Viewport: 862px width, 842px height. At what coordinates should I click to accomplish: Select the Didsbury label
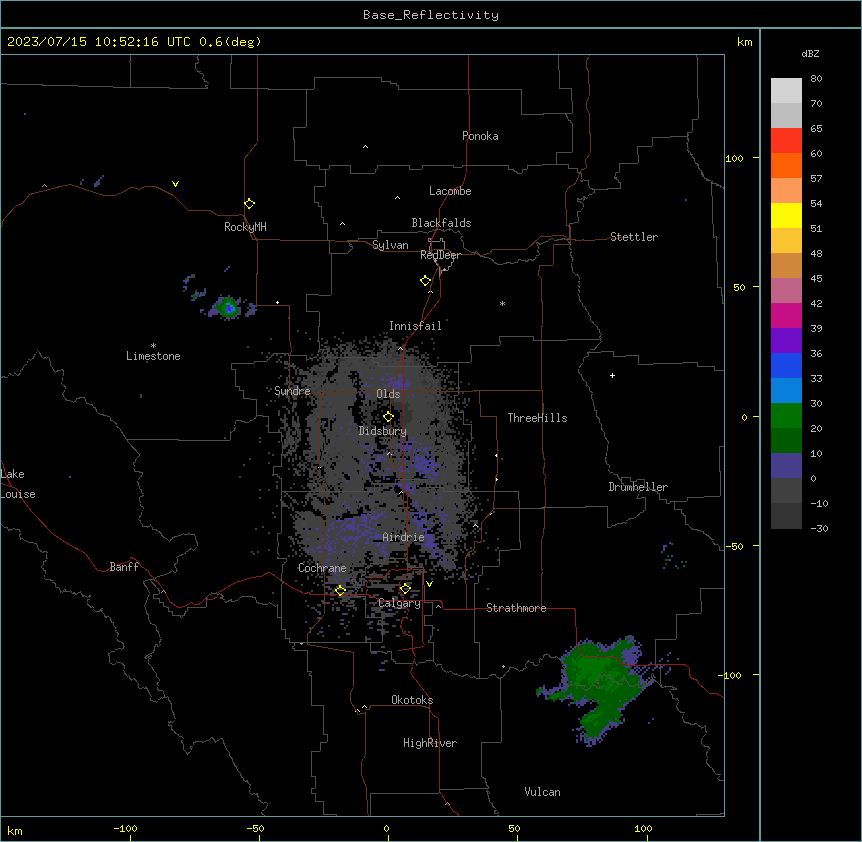coord(383,431)
